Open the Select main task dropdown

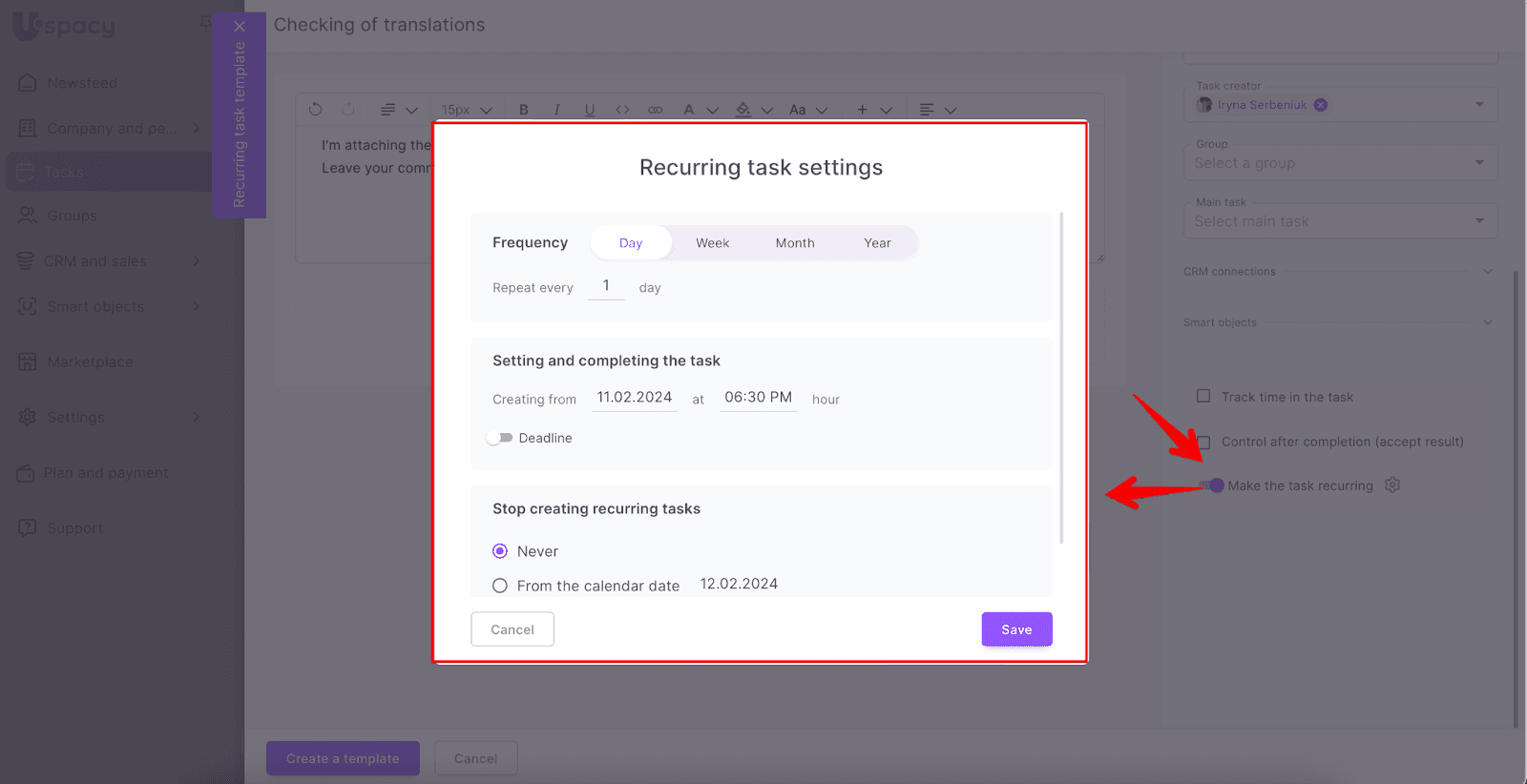tap(1340, 221)
